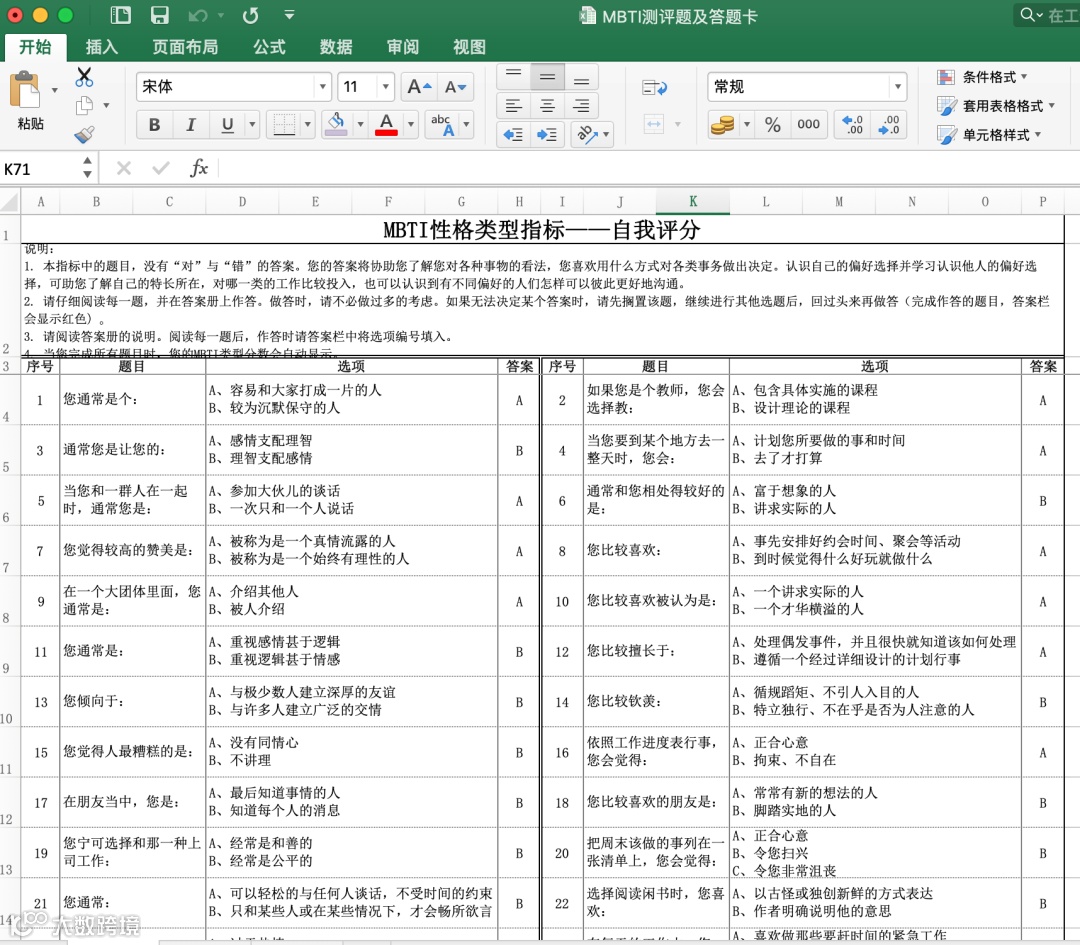
Task: Open the sidebar layout icon in title bar
Action: tap(121, 14)
